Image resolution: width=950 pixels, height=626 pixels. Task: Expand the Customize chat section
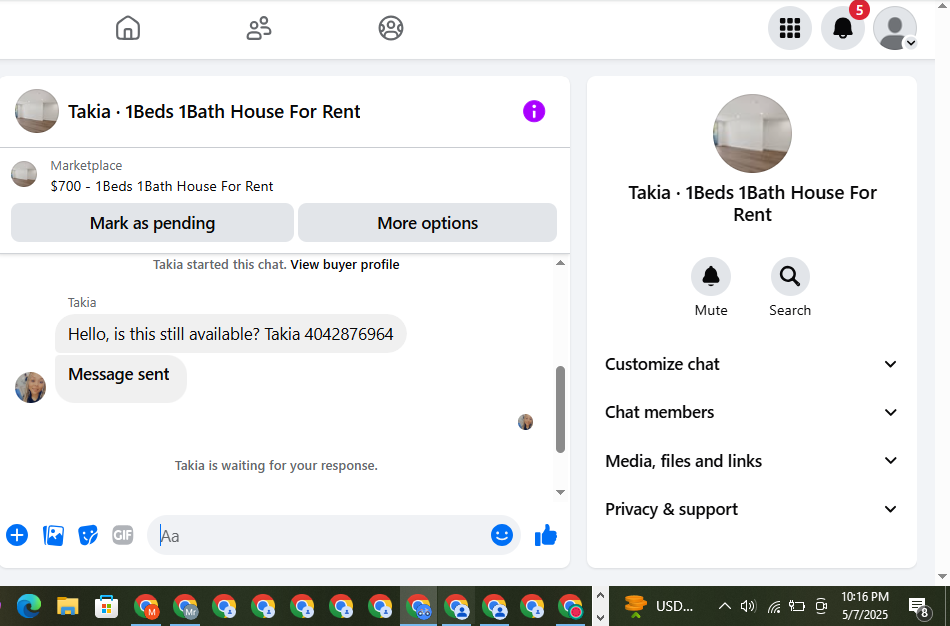751,364
